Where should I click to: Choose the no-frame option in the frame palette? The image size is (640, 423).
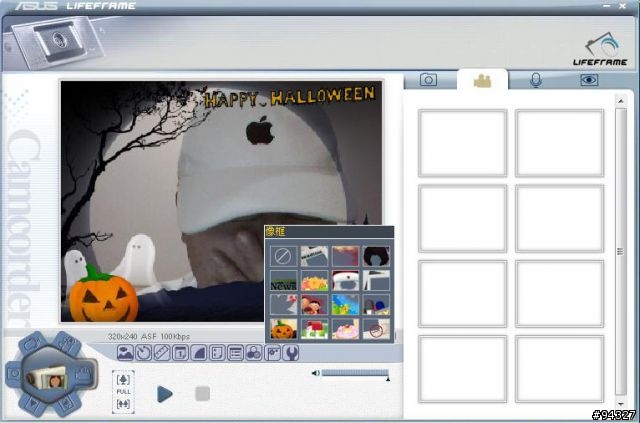click(x=283, y=256)
